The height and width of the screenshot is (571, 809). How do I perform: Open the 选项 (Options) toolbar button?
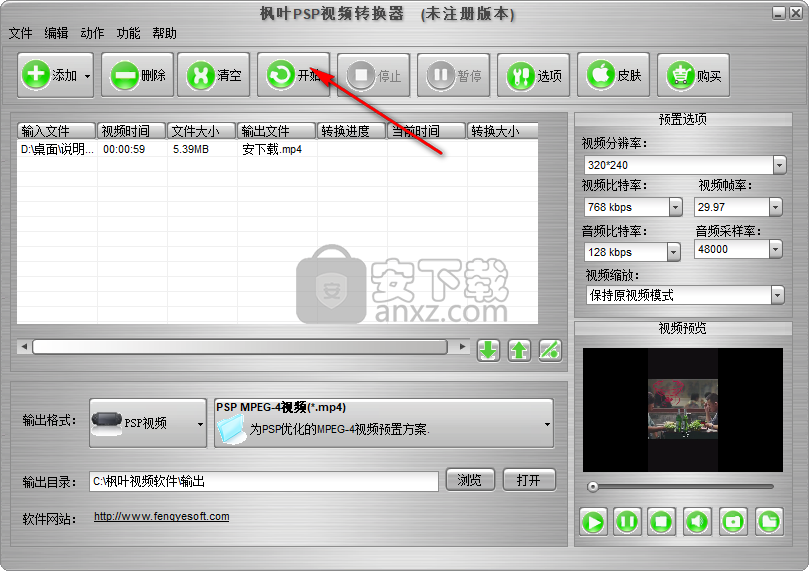[533, 75]
